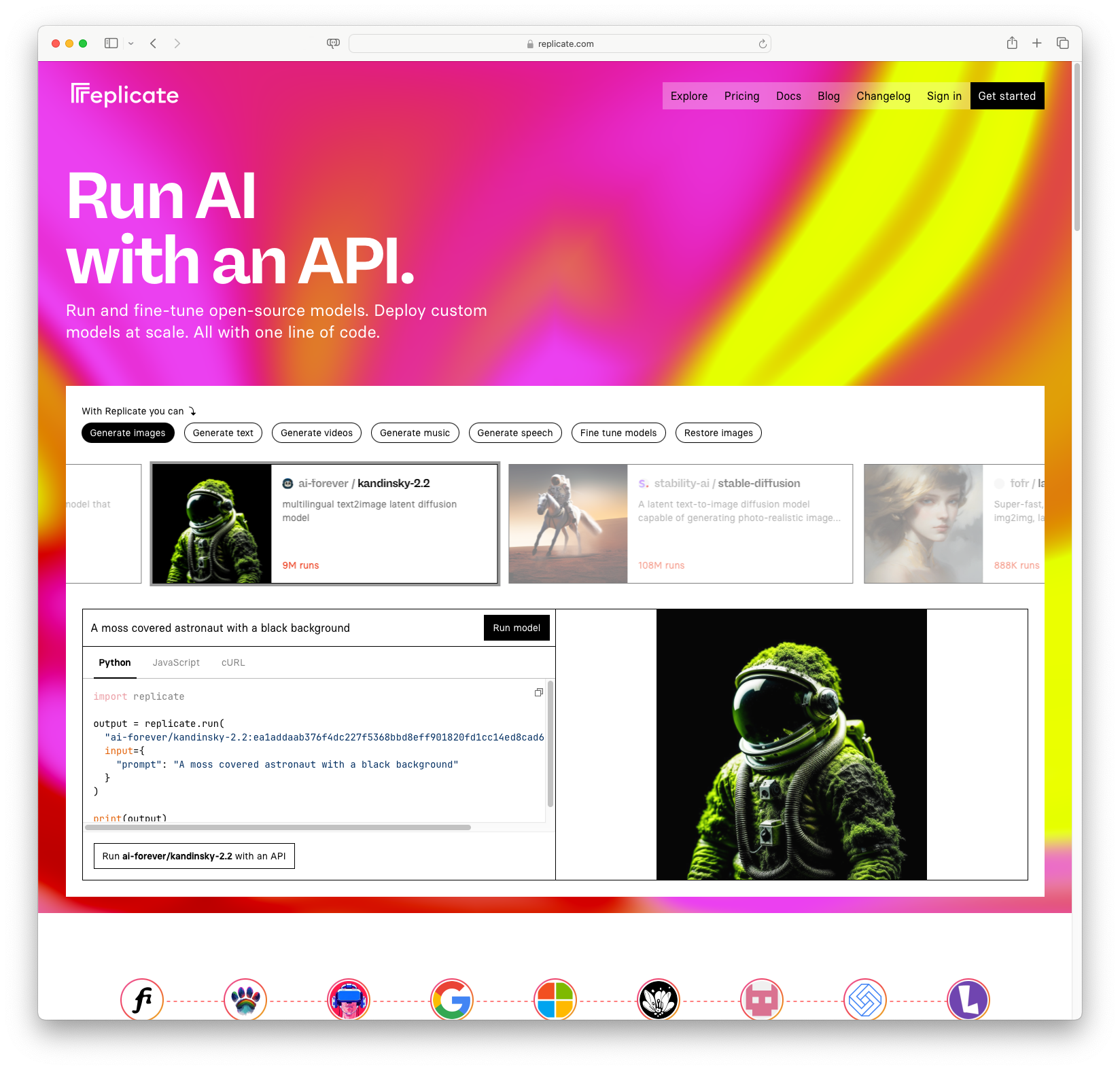Click the colorful paw print logo icon

point(245,999)
